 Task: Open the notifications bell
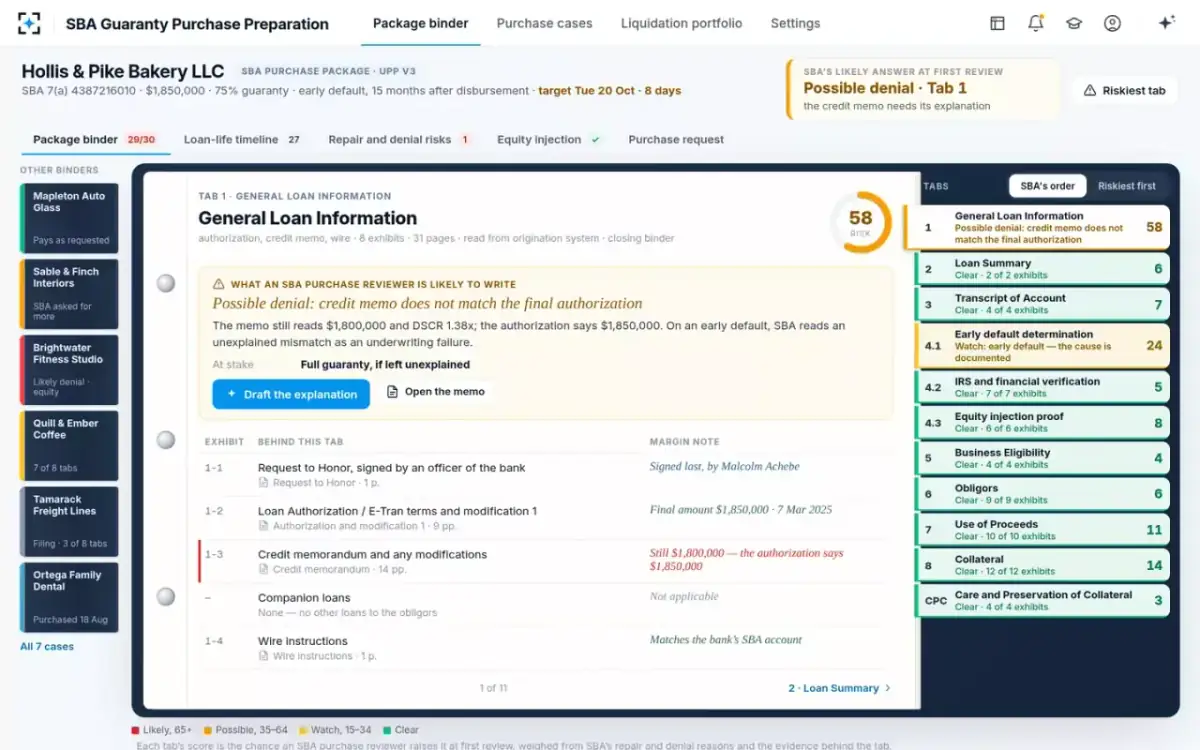[1036, 23]
